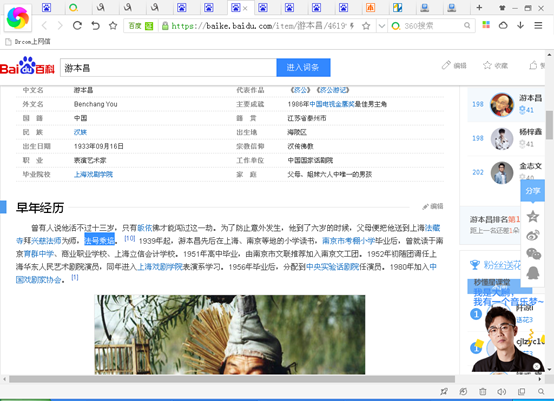Open the 汉族 ethnicity link
554x401 pixels.
point(80,132)
